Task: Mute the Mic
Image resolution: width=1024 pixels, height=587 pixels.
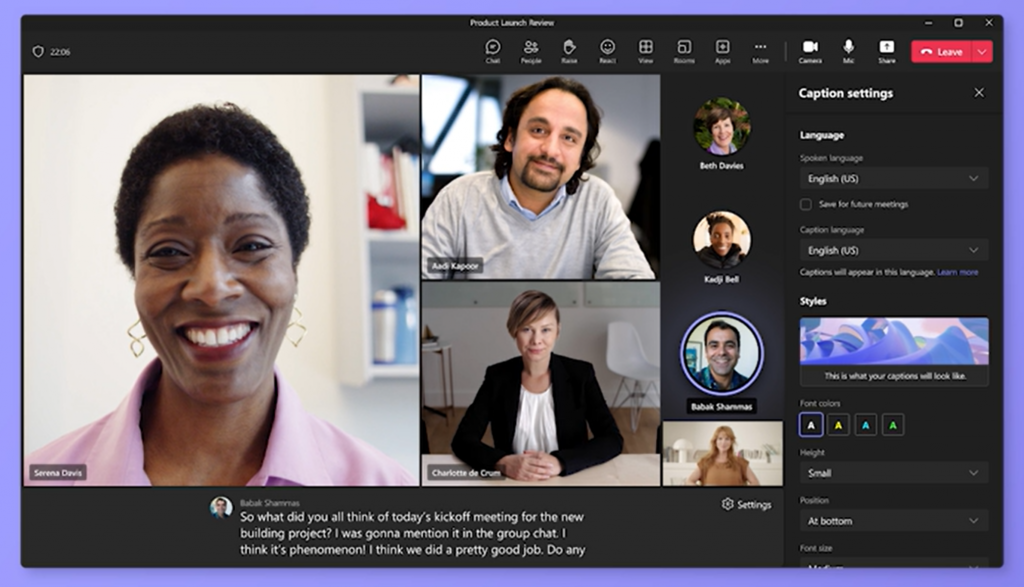Action: 849,48
